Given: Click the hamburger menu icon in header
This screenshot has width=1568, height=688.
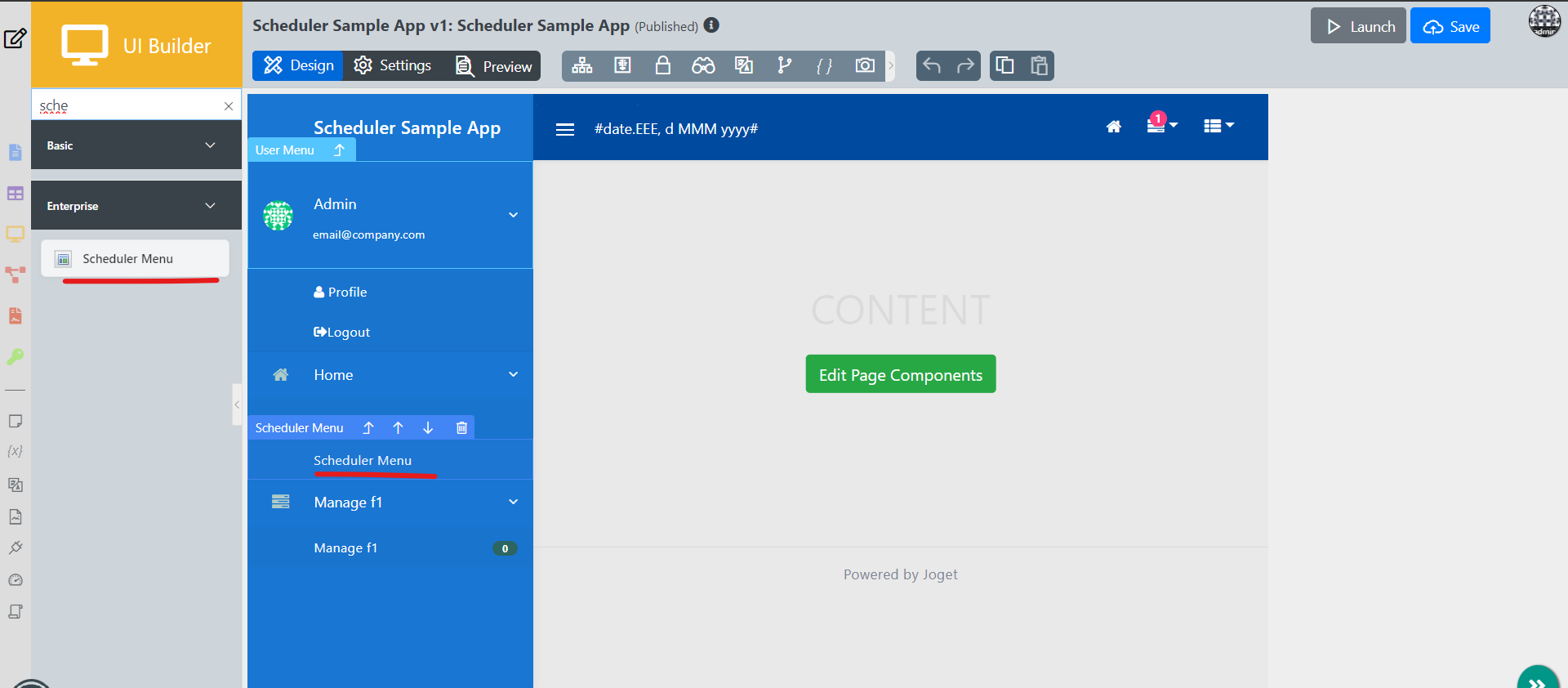Looking at the screenshot, I should (x=565, y=129).
